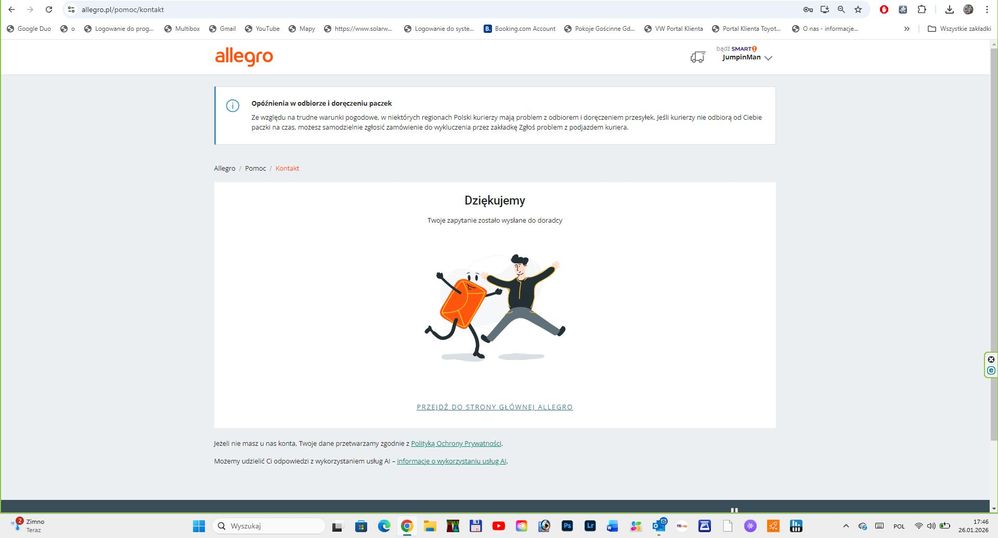Open the YouTube bookmark

262,29
